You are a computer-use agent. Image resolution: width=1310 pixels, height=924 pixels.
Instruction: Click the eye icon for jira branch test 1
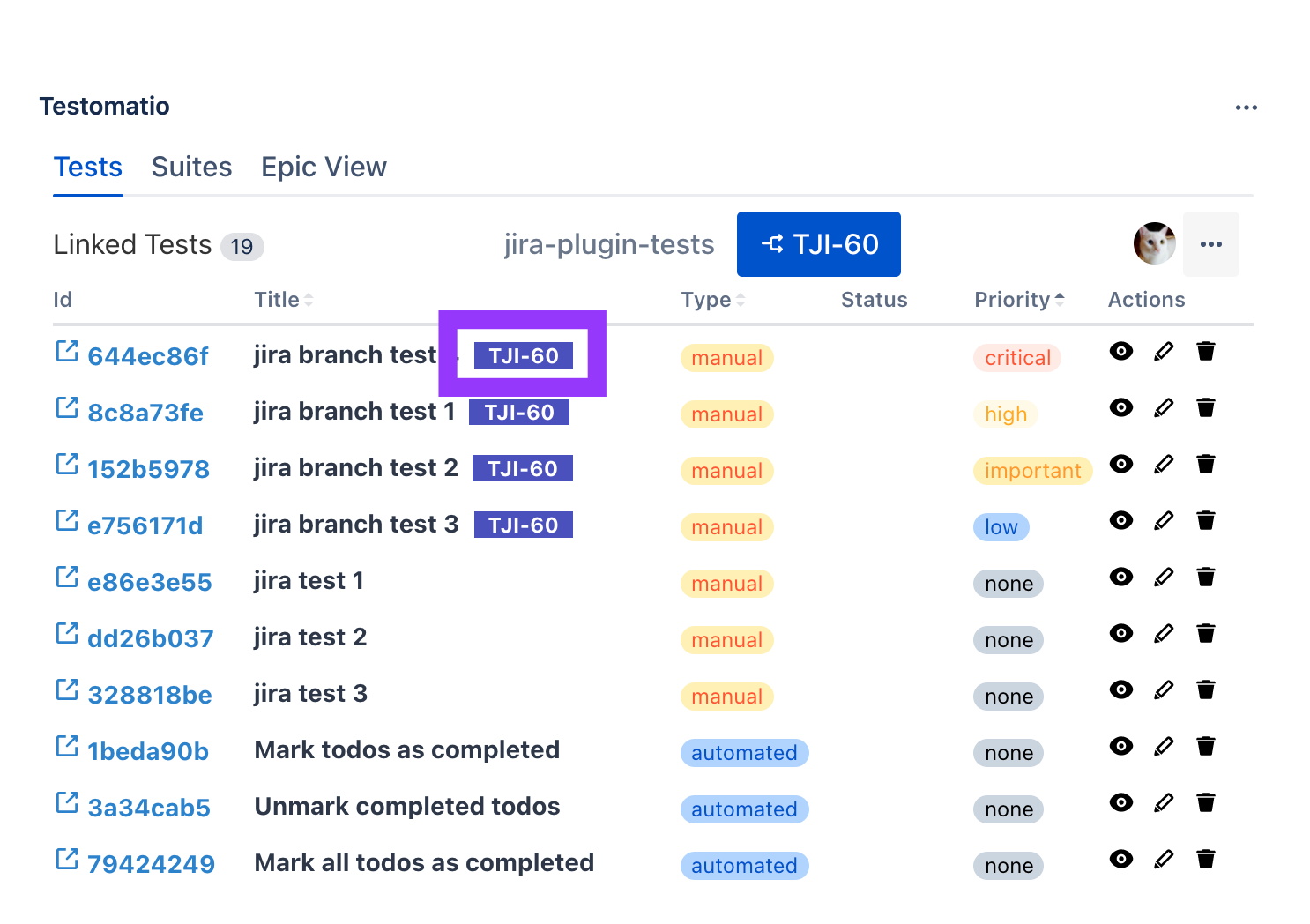pos(1120,407)
